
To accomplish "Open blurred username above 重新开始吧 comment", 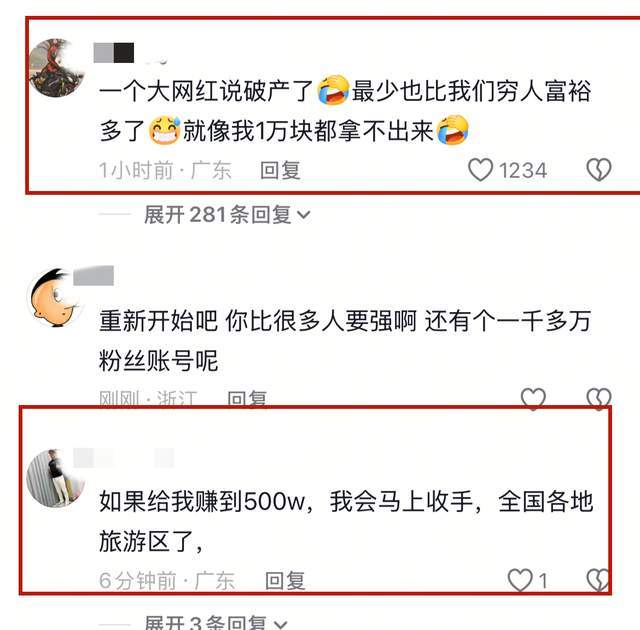I will (93, 275).
